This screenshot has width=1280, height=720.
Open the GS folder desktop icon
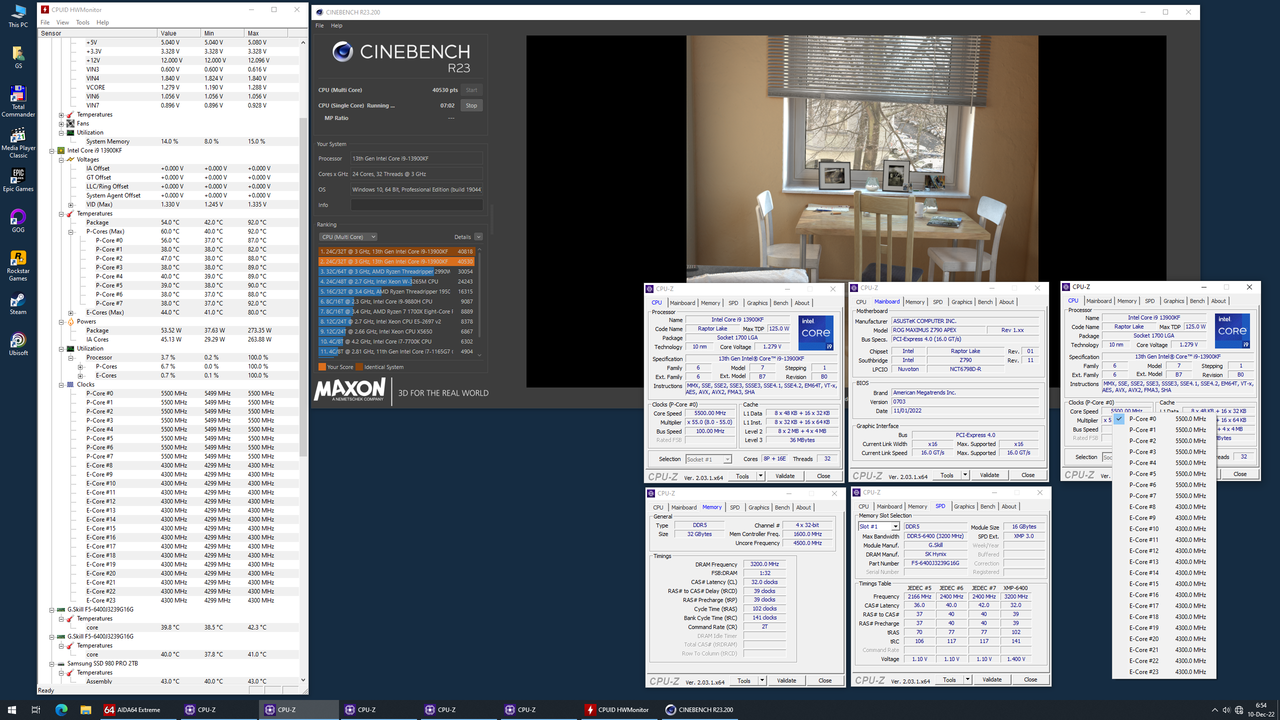(18, 57)
